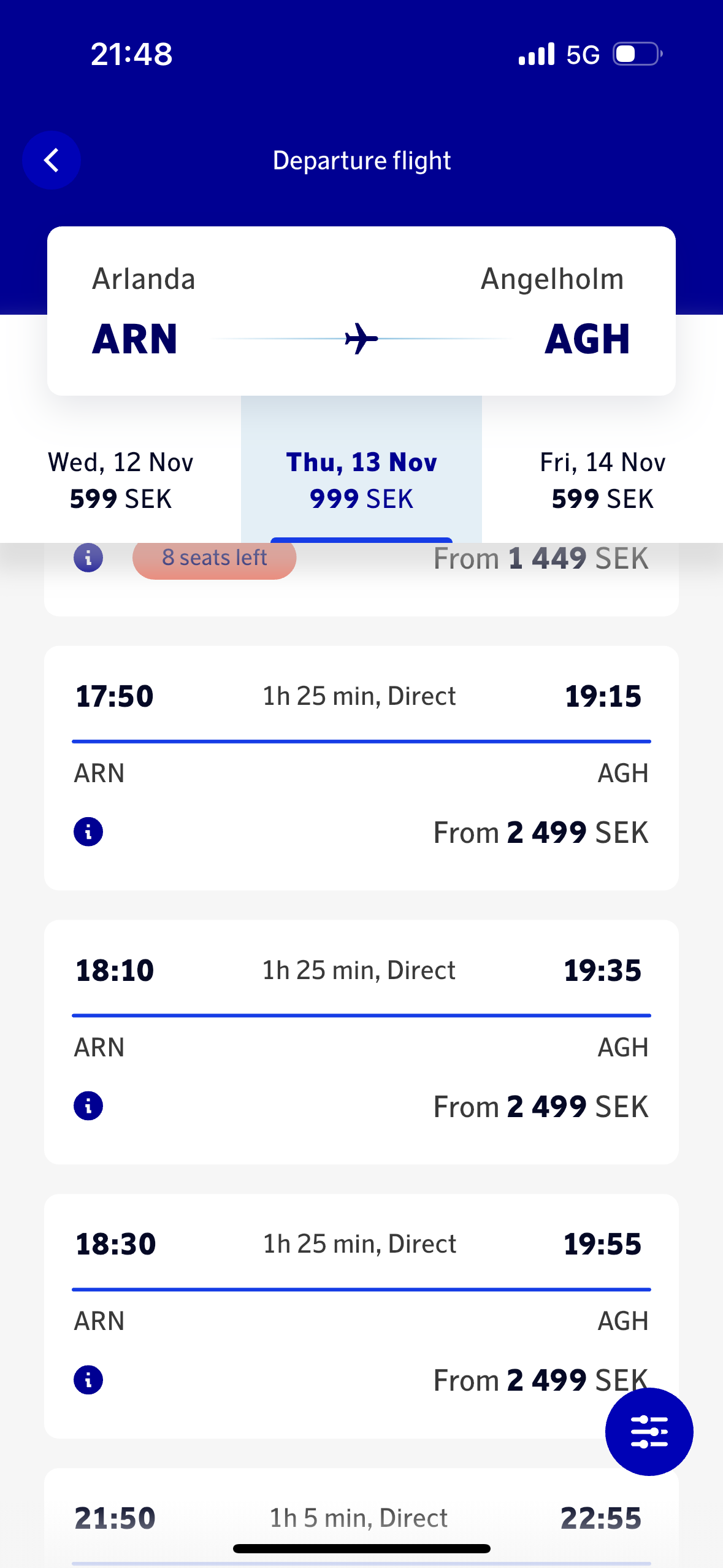Open the filter sliders button
723x1568 pixels.
[649, 1431]
